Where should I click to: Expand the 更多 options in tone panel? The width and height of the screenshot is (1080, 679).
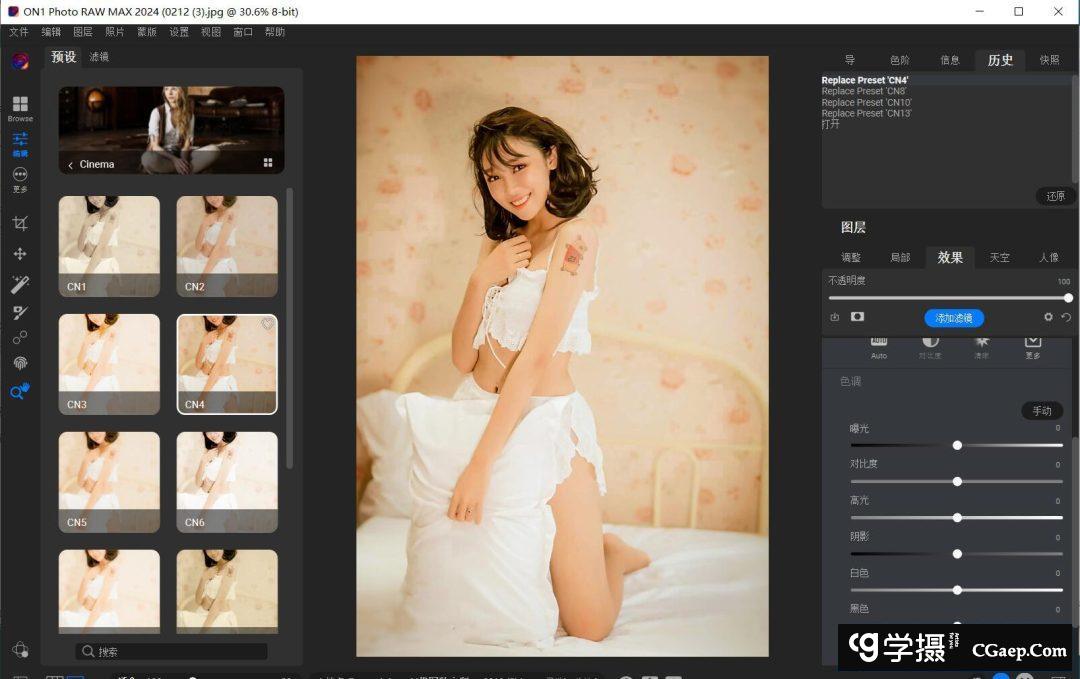(1033, 346)
